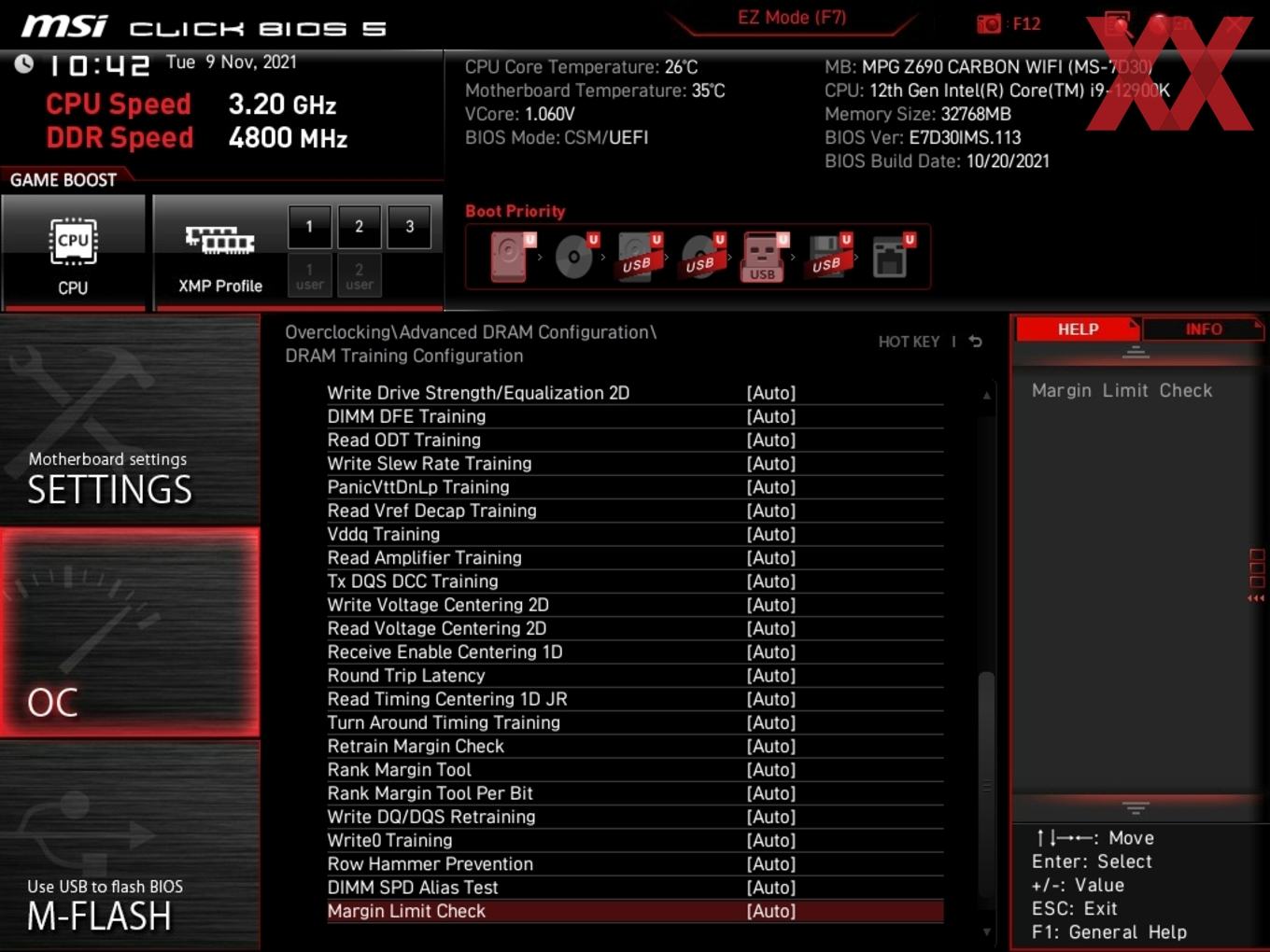Select XMP user profile 1

pyautogui.click(x=309, y=275)
